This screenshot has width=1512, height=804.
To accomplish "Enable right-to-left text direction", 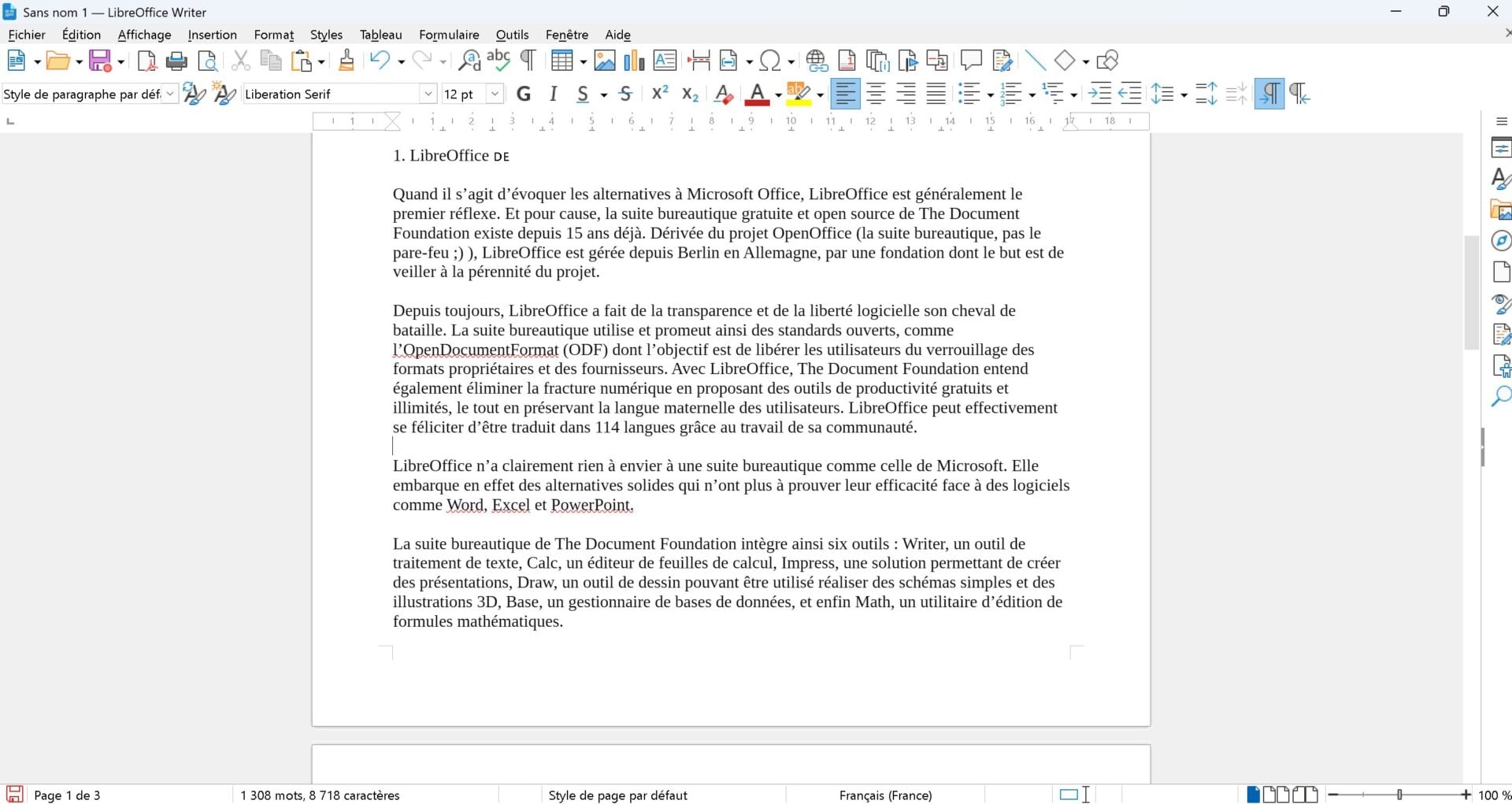I will click(x=1299, y=94).
